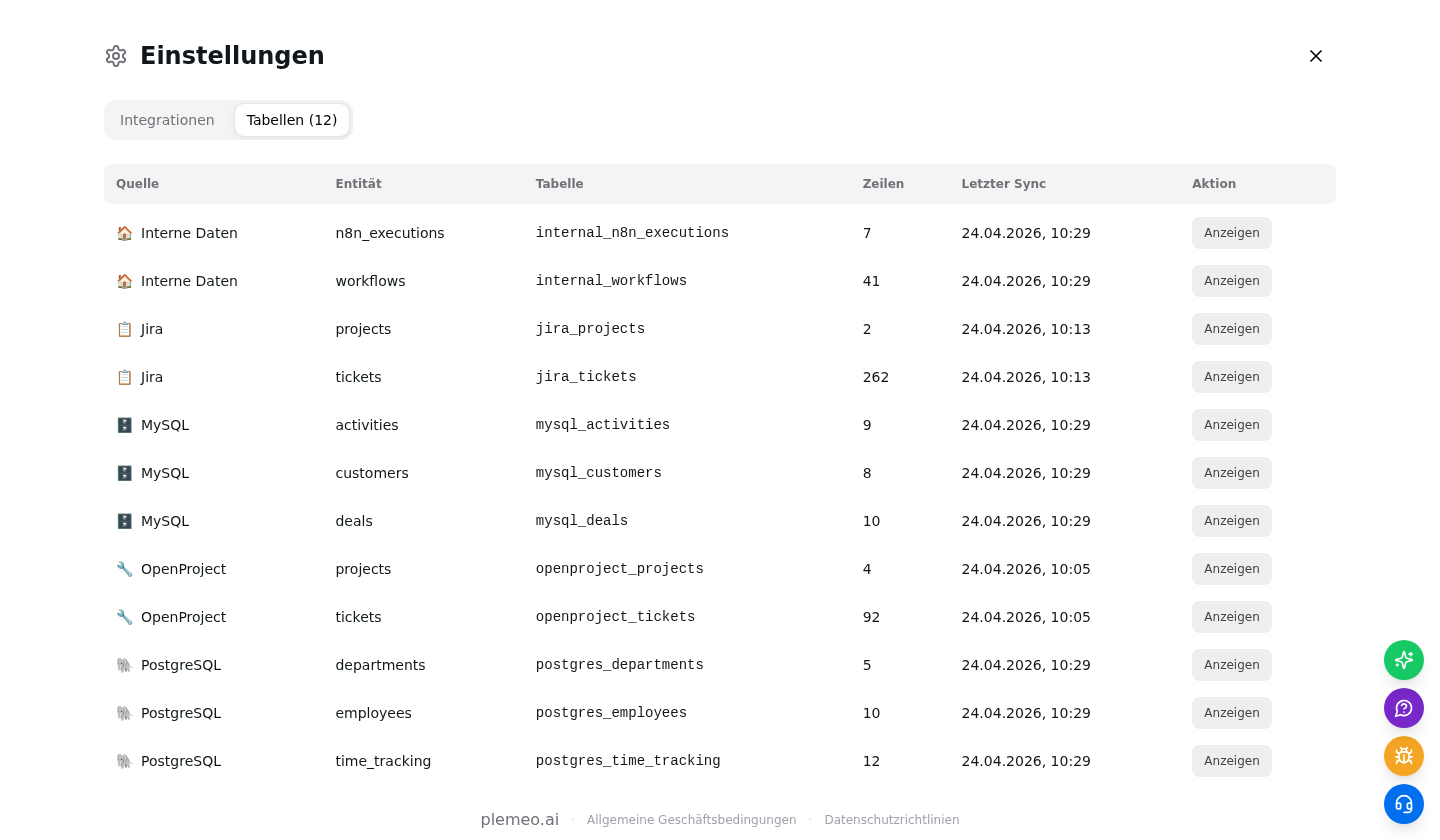Click the row count 41

click(x=872, y=281)
